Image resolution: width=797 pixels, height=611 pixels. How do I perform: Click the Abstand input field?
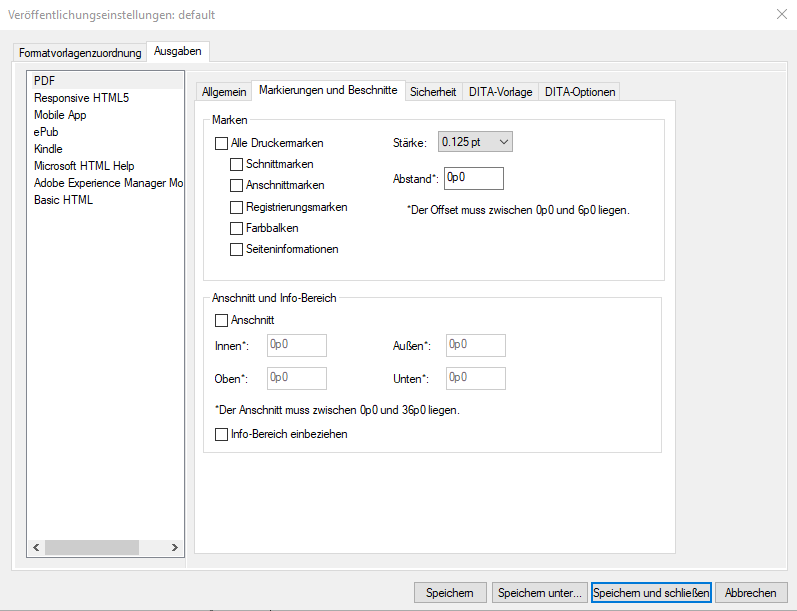473,178
